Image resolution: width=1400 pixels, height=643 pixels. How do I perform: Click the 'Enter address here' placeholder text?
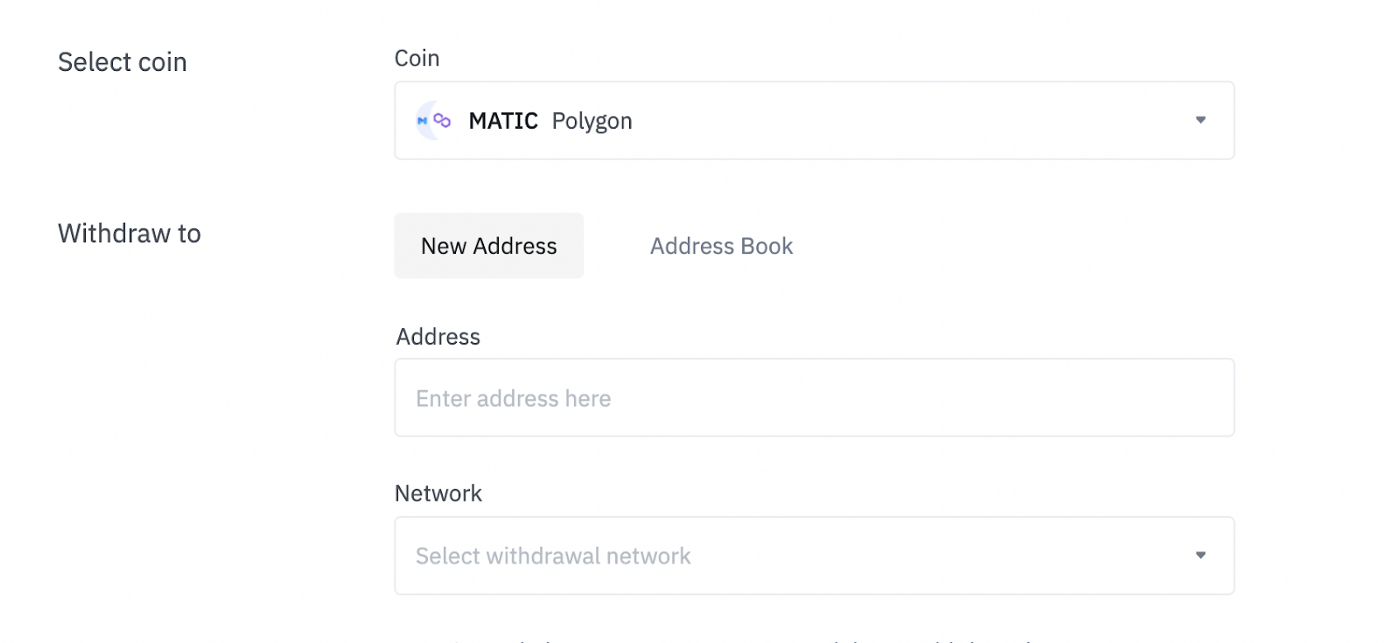[513, 398]
